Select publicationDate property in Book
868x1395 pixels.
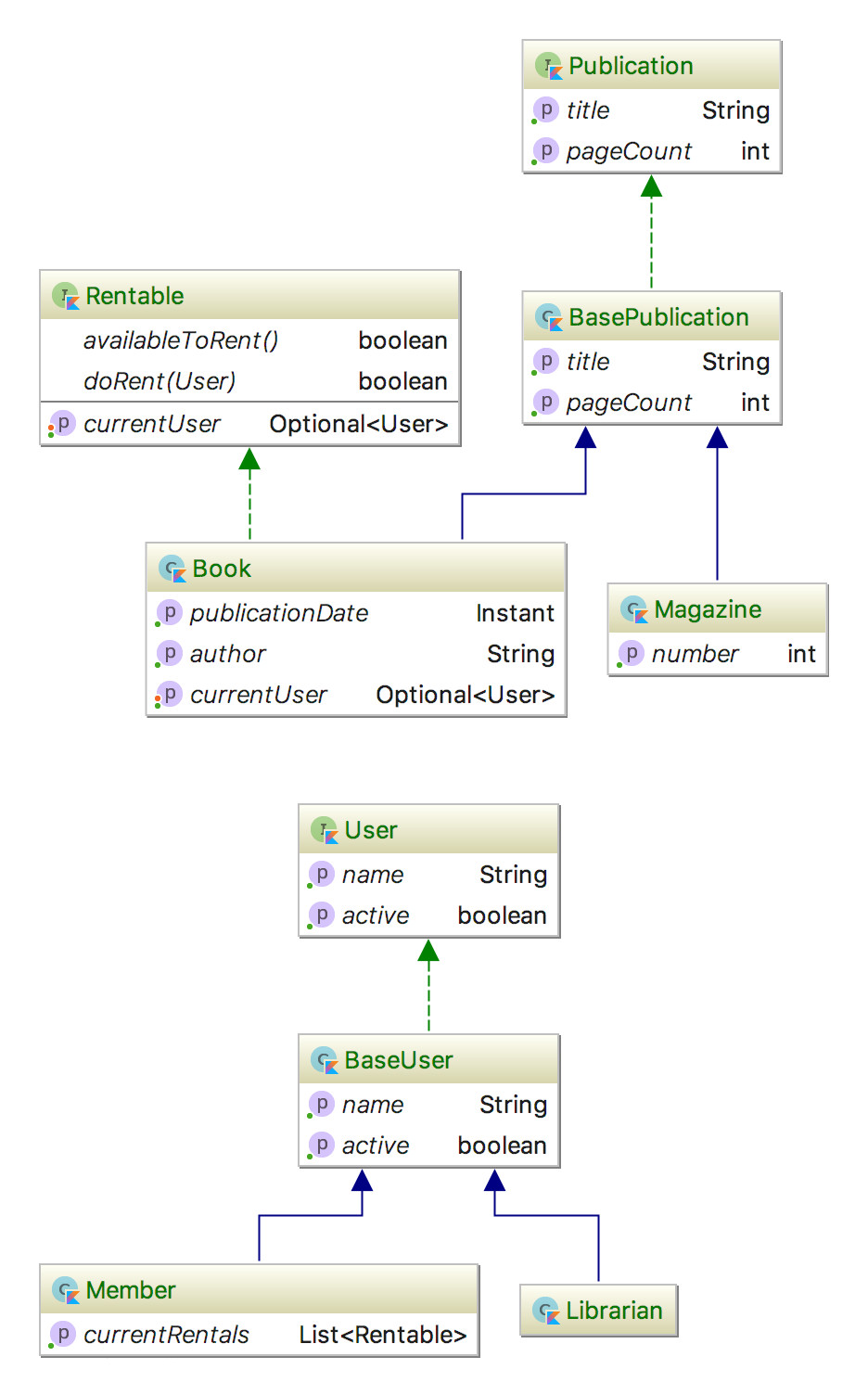pyautogui.click(x=356, y=613)
